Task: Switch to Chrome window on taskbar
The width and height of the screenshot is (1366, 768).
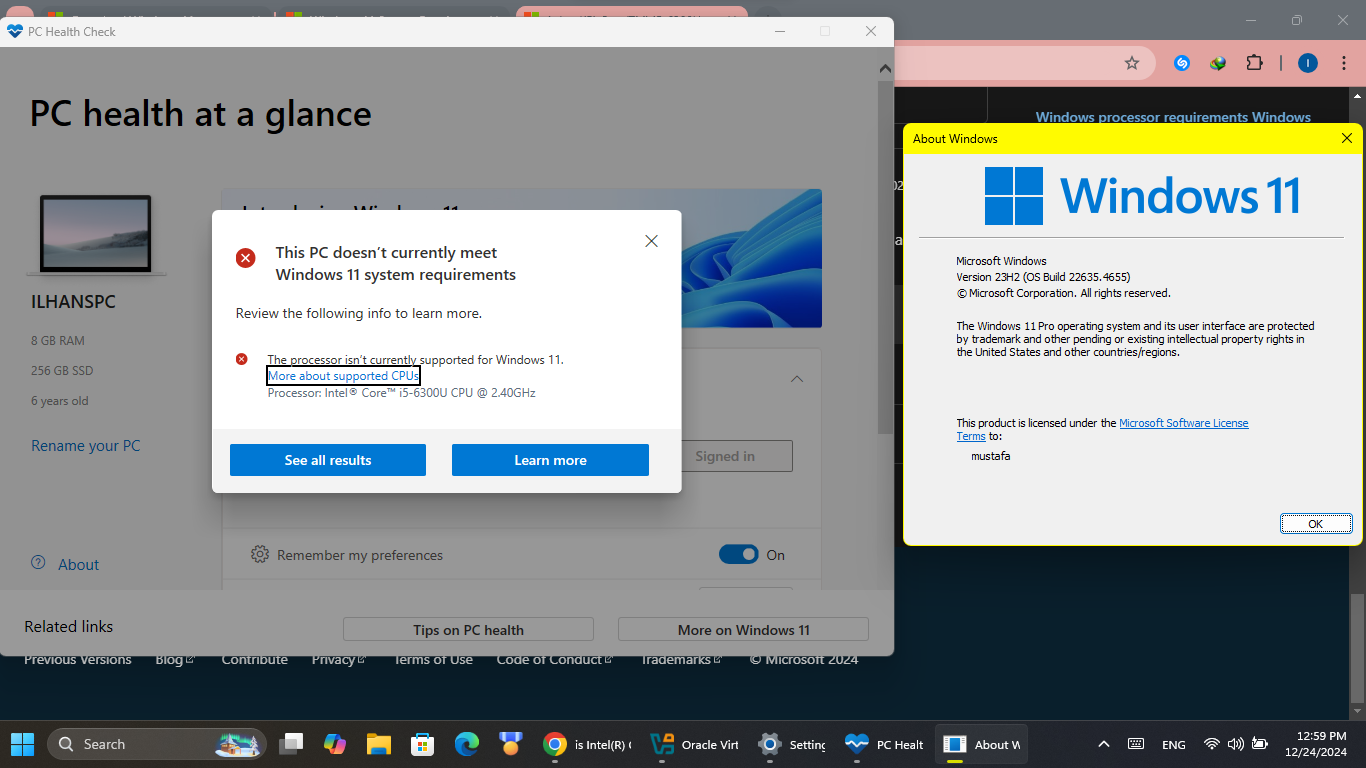Action: pos(587,744)
